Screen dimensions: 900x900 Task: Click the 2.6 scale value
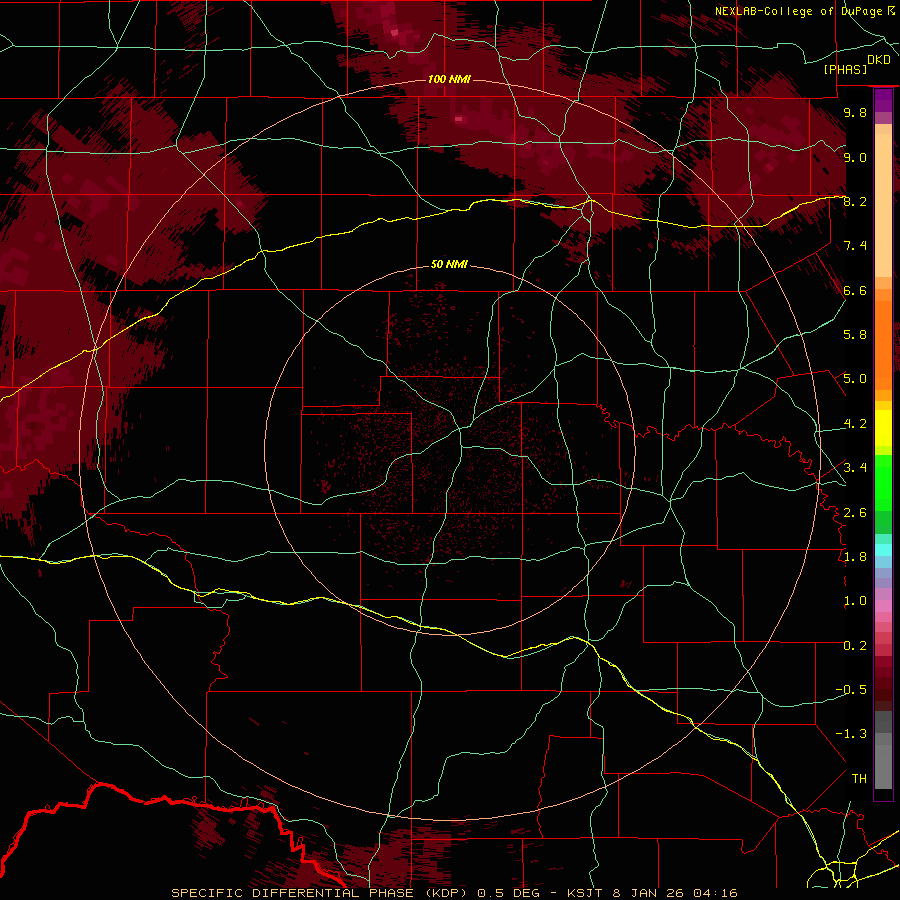[855, 513]
